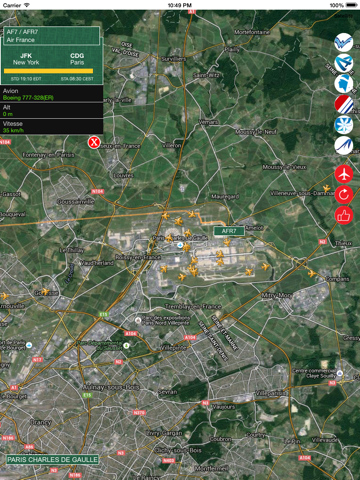
Task: Tap the red airplane button
Action: click(x=344, y=174)
